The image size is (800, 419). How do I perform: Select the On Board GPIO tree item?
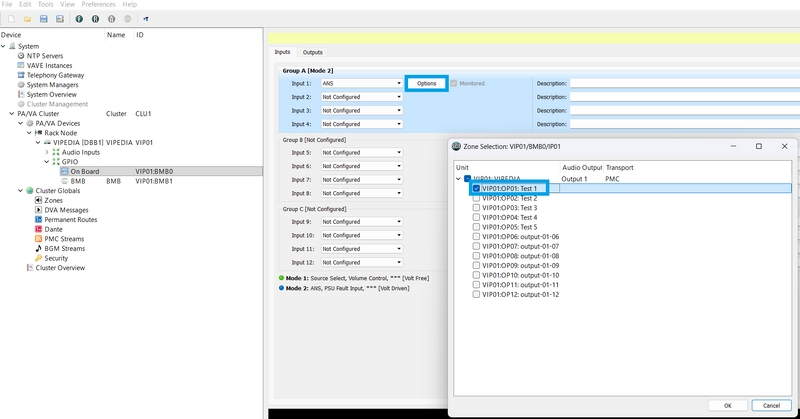pos(85,171)
